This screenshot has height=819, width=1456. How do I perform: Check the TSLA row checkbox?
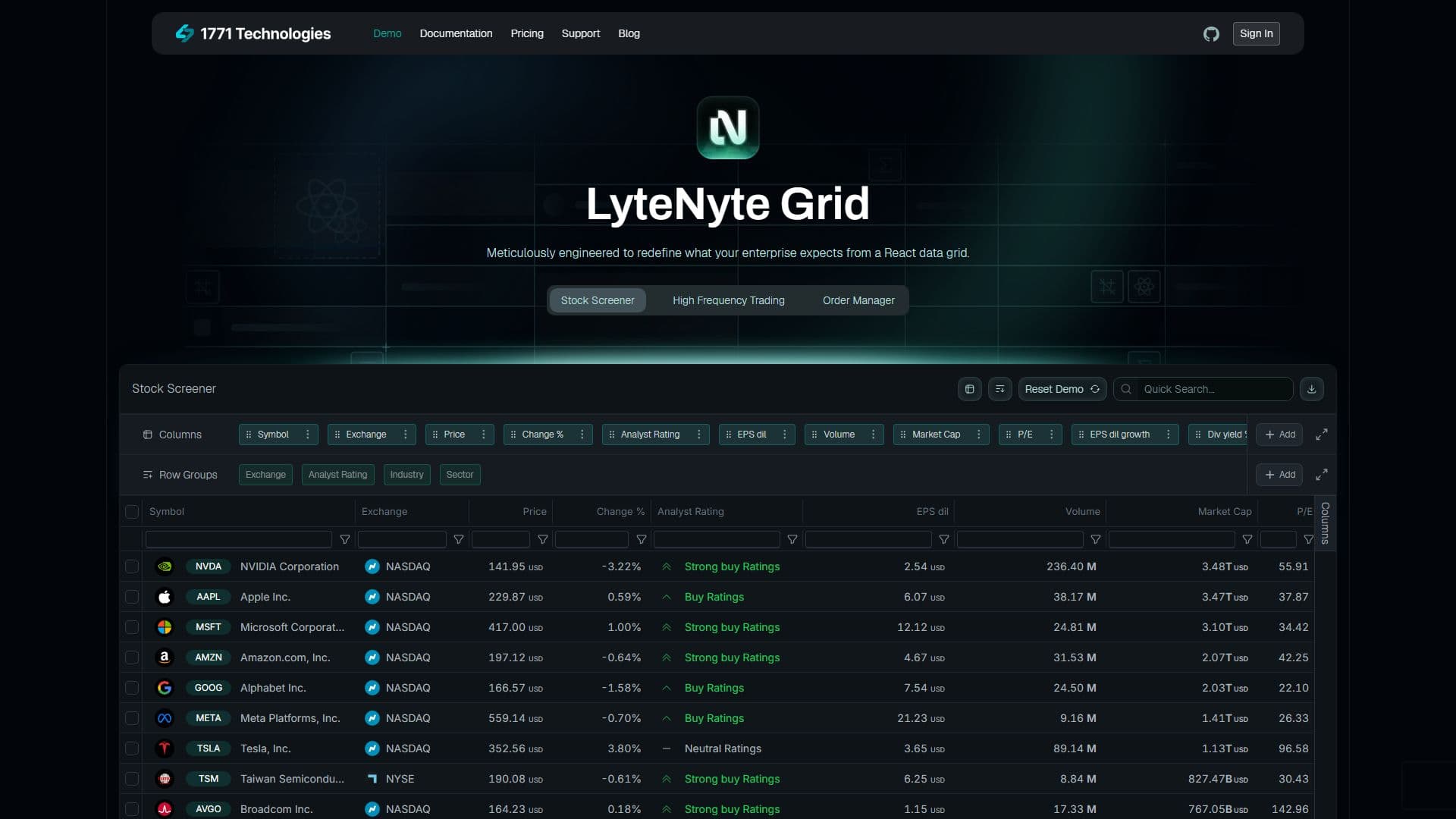click(x=132, y=748)
